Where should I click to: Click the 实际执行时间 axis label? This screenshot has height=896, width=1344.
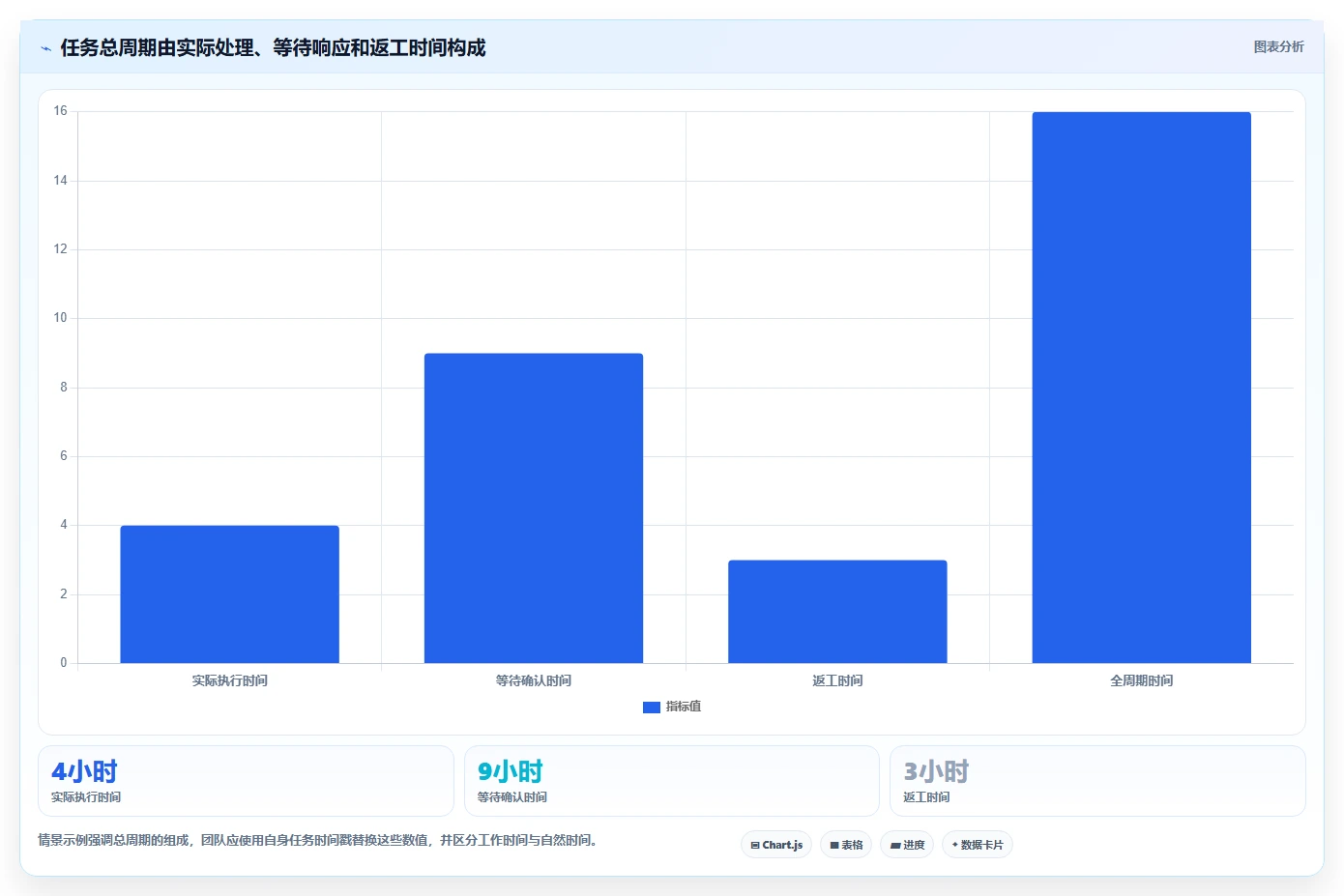tap(229, 680)
